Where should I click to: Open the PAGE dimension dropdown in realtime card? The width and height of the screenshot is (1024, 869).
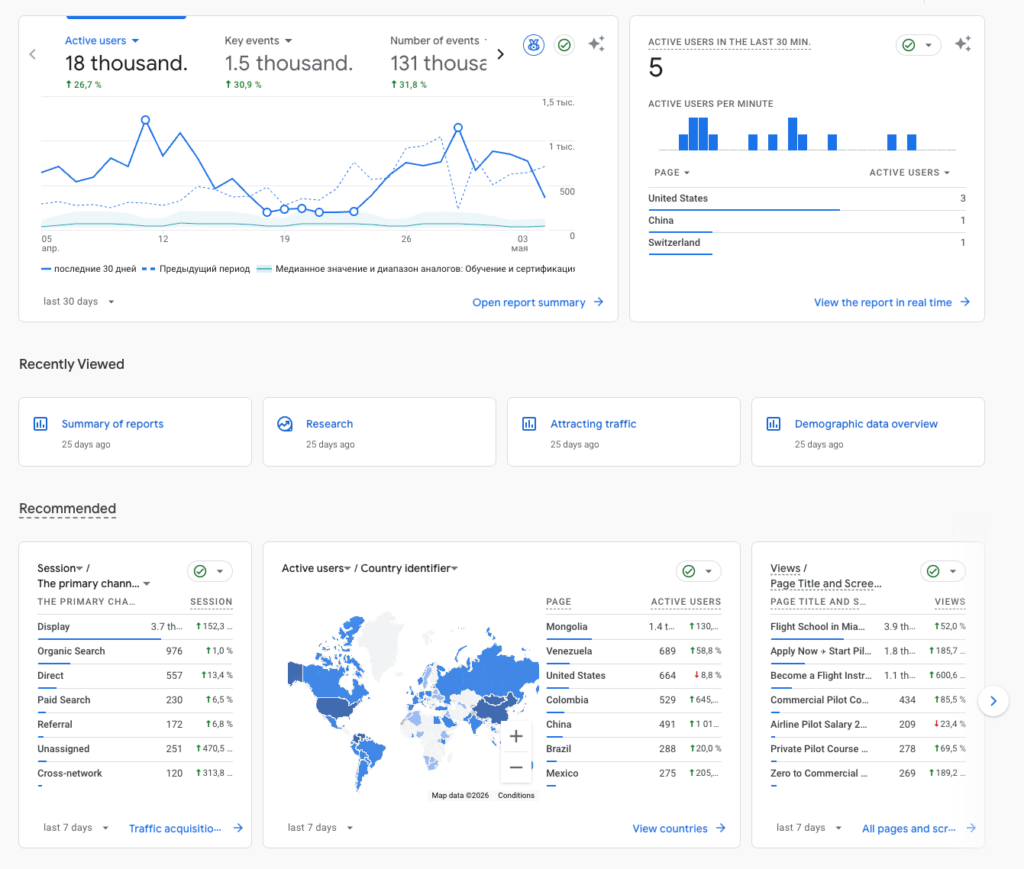coord(672,172)
